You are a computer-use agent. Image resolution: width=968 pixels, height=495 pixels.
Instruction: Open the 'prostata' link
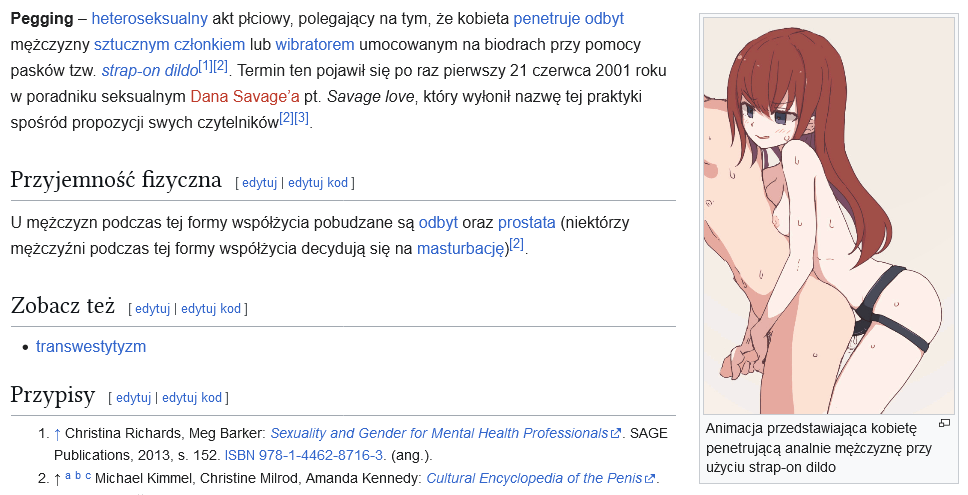(x=526, y=222)
